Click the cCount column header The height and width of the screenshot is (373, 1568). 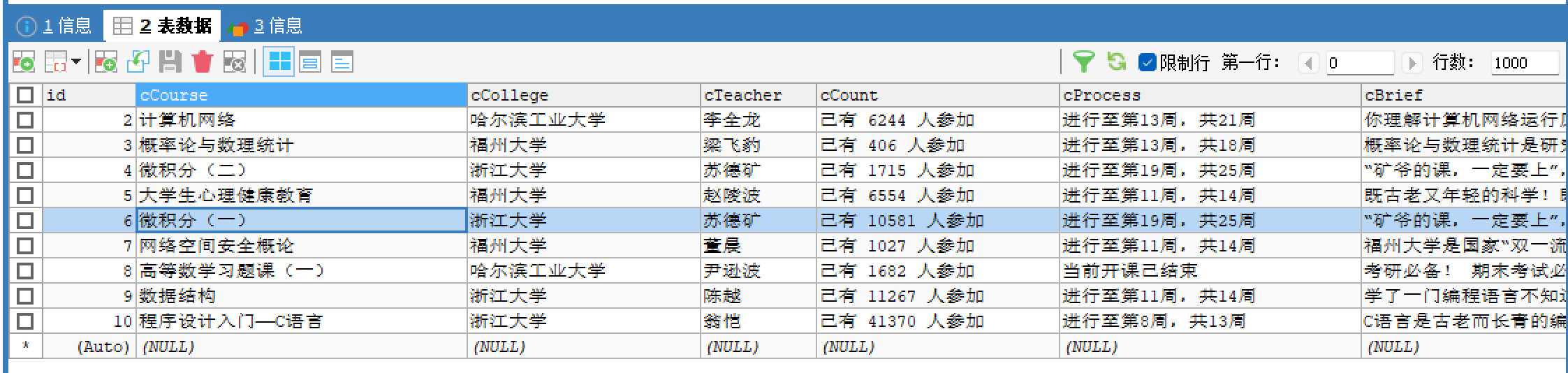(x=937, y=95)
